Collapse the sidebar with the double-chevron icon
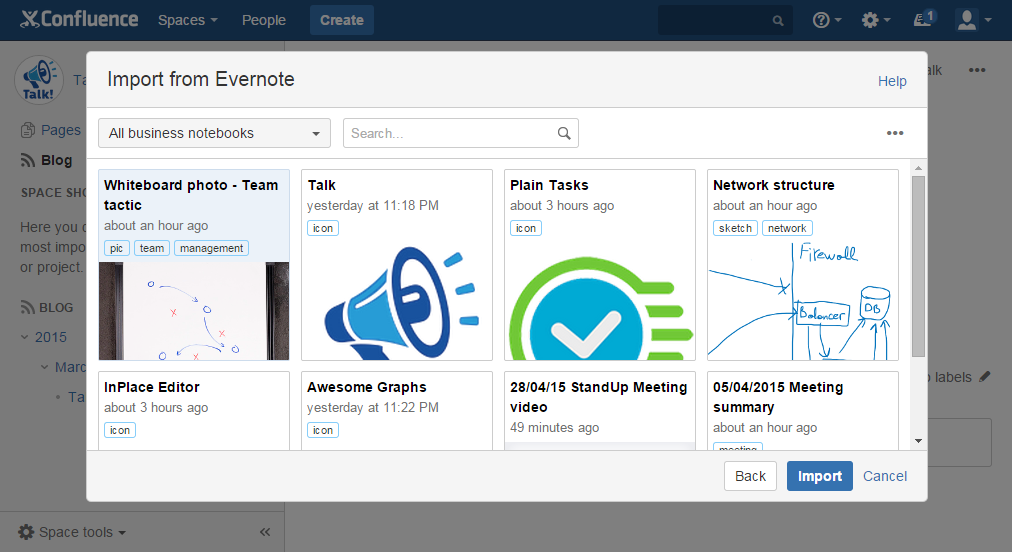This screenshot has width=1012, height=552. tap(265, 532)
